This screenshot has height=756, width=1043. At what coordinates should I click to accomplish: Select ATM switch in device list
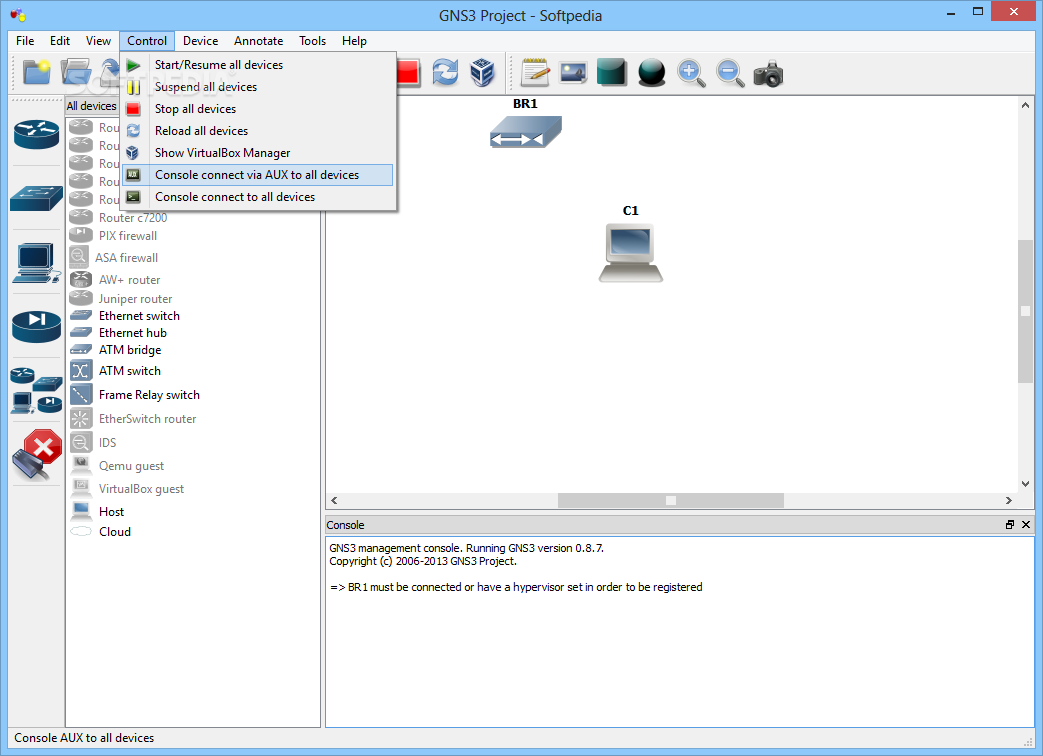pyautogui.click(x=130, y=370)
